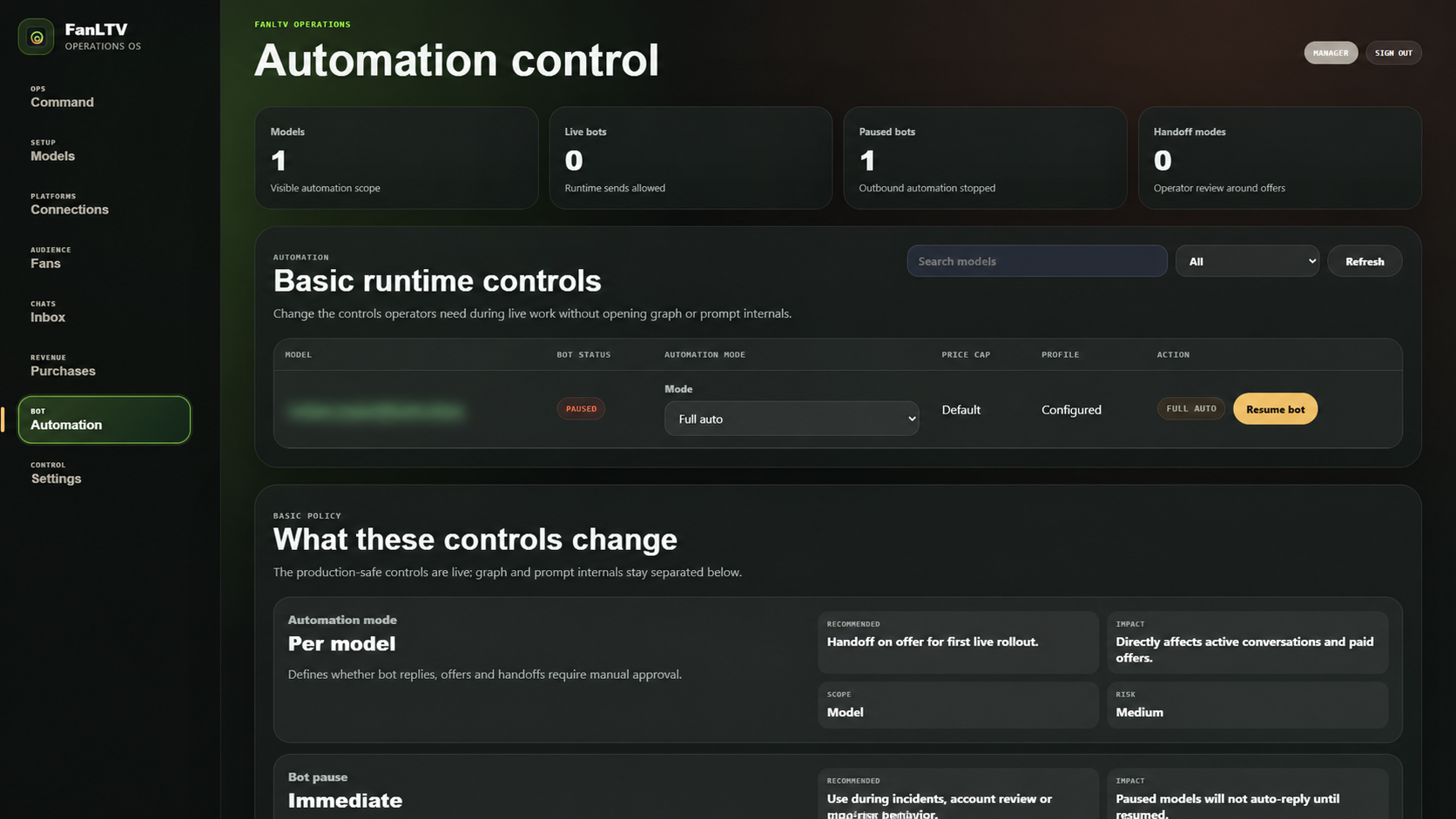View the Purchases revenue page
This screenshot has width=1456, height=819.
[104, 366]
